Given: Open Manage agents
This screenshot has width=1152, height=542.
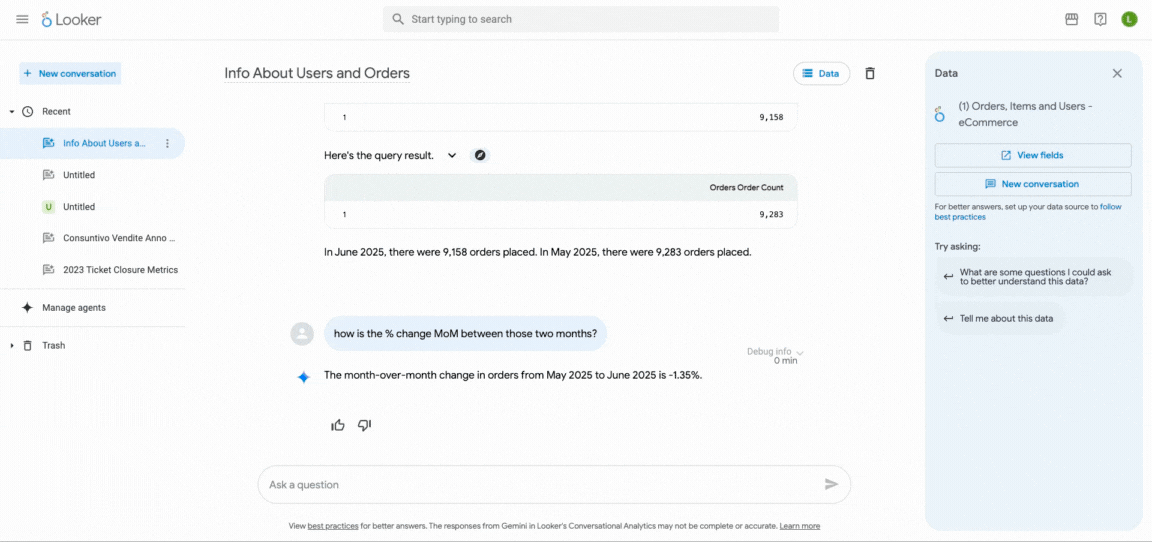Looking at the screenshot, I should (73, 308).
